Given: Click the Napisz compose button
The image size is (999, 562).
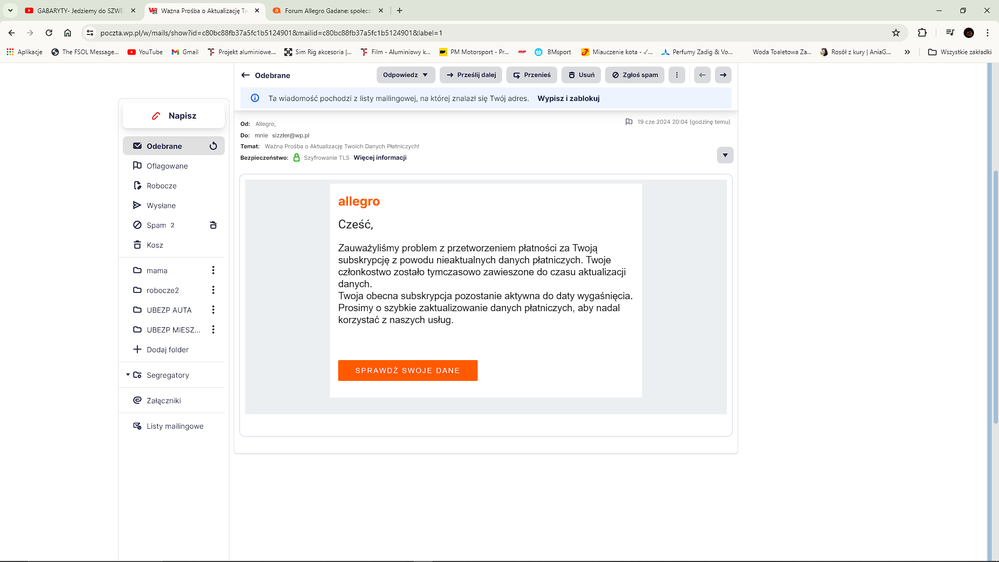Looking at the screenshot, I should coord(174,115).
